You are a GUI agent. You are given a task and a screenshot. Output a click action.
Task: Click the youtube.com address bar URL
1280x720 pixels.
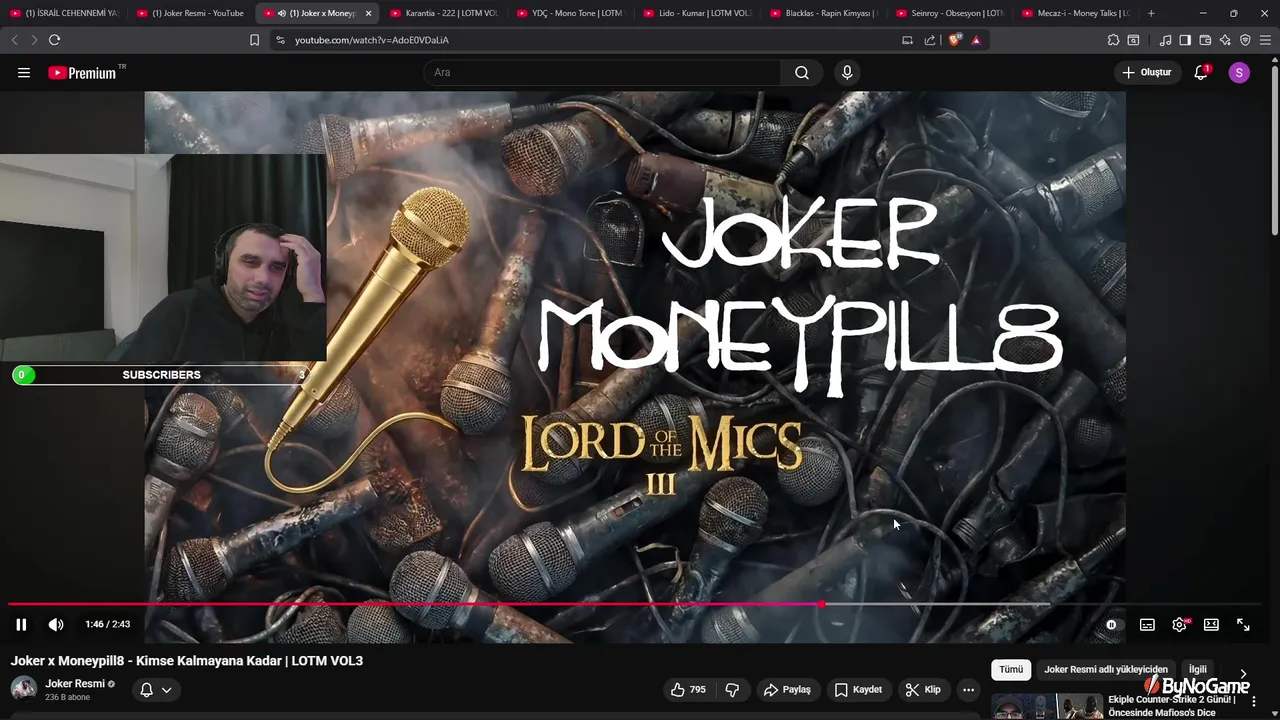click(371, 40)
